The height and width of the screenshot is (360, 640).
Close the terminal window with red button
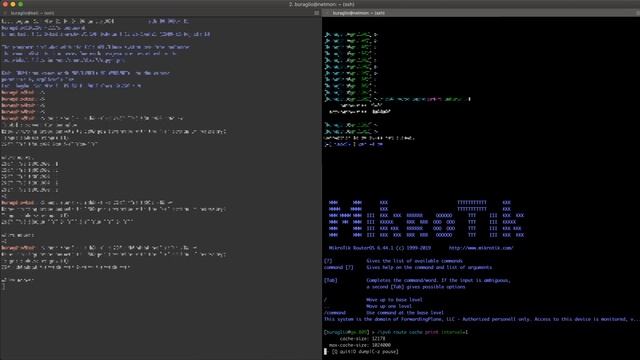pyautogui.click(x=5, y=4)
